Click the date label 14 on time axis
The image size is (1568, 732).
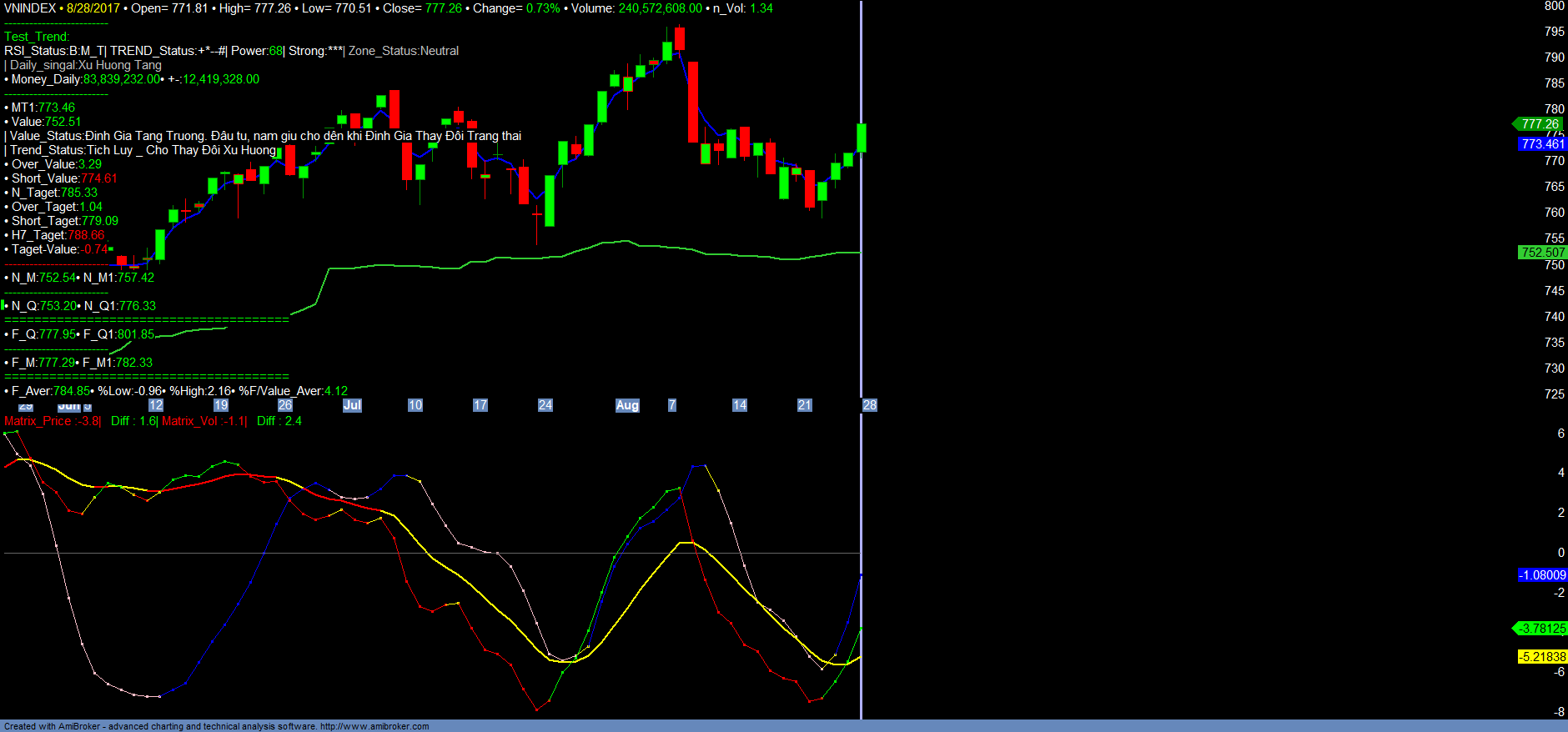click(739, 405)
